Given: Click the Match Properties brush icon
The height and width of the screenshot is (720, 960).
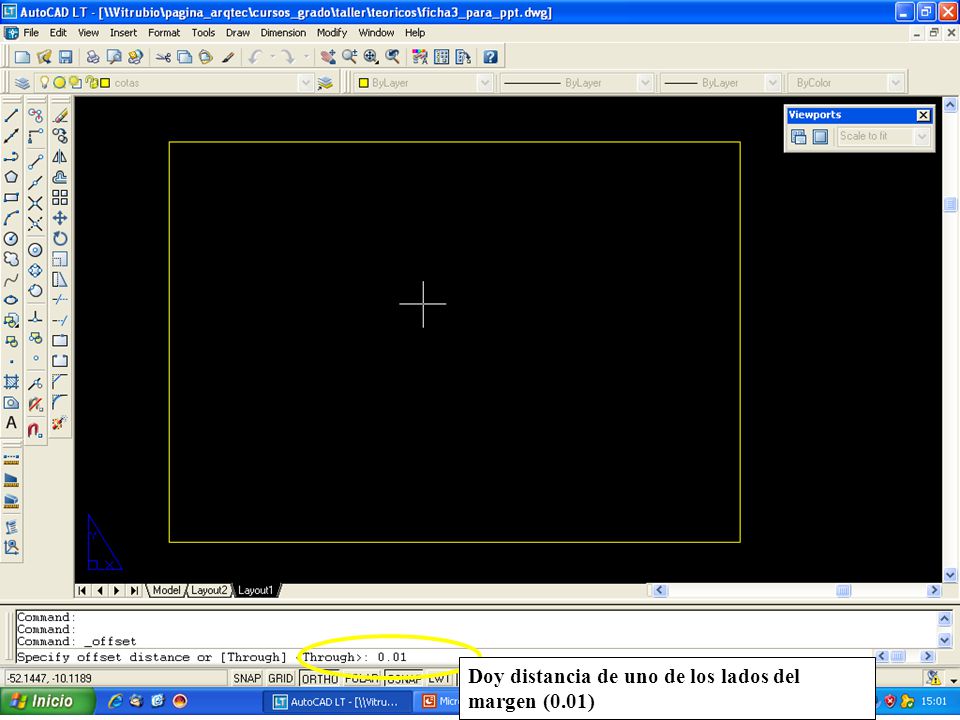Looking at the screenshot, I should coord(228,57).
